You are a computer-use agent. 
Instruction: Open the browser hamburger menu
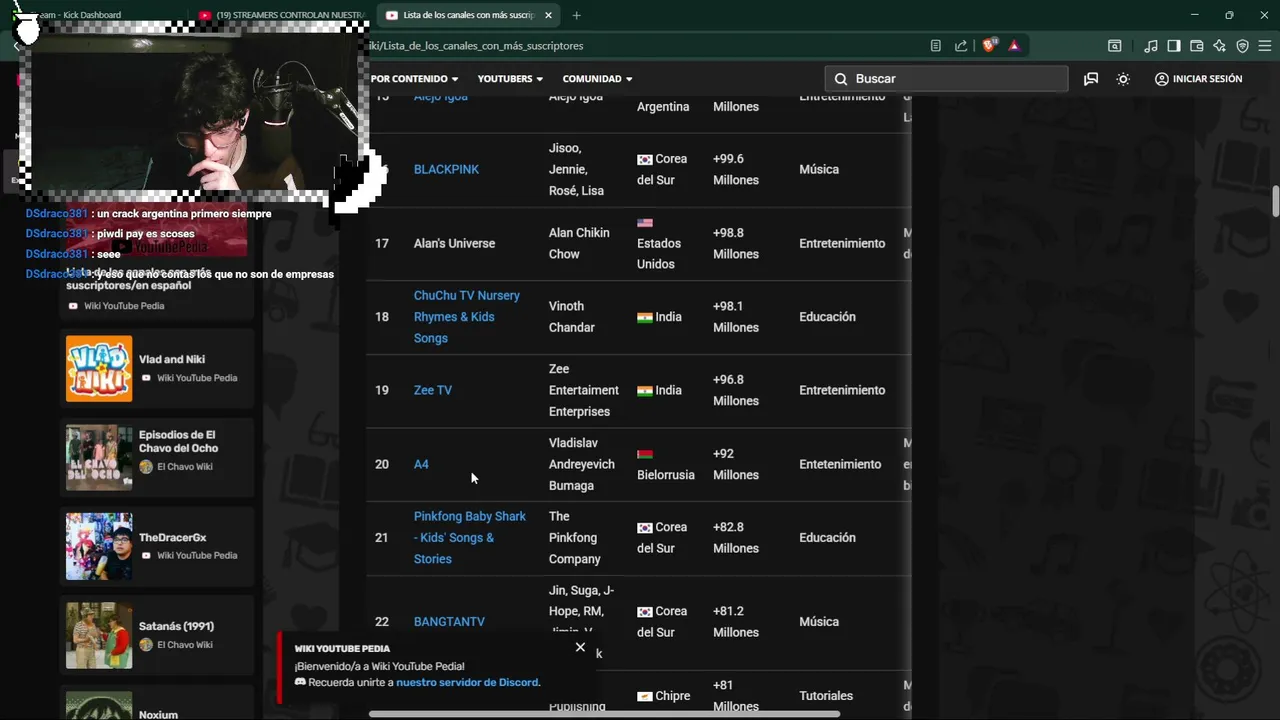[x=1266, y=45]
